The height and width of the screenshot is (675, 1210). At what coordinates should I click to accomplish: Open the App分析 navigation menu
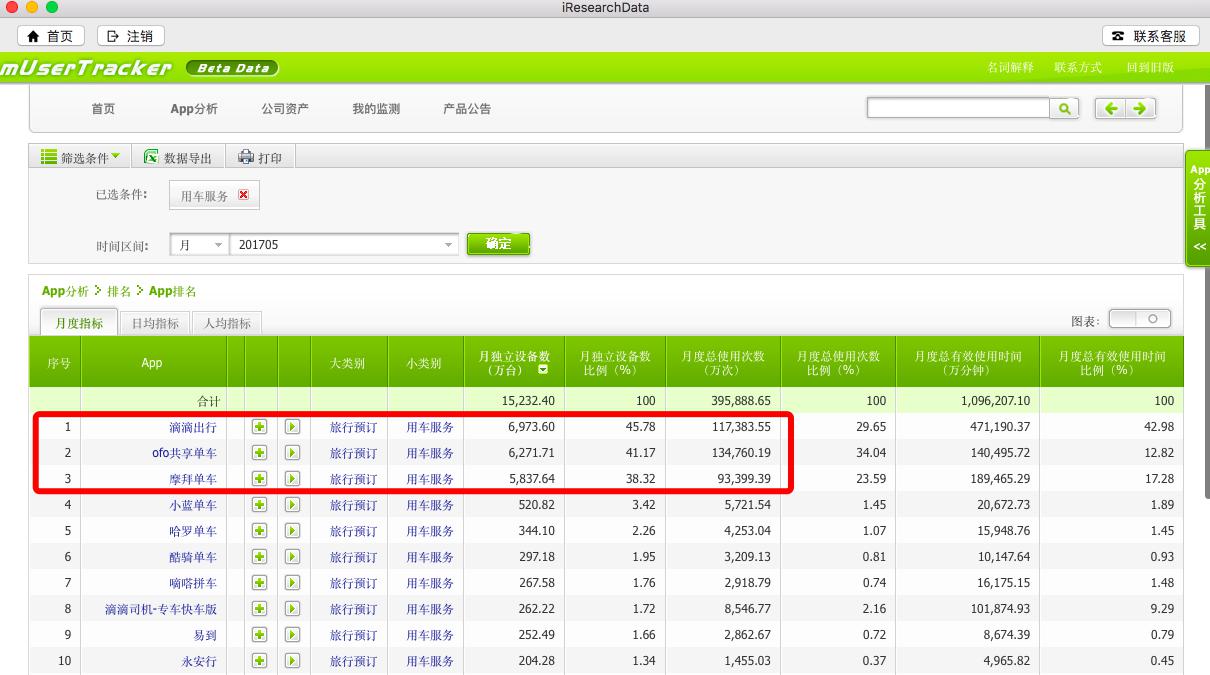tap(193, 109)
